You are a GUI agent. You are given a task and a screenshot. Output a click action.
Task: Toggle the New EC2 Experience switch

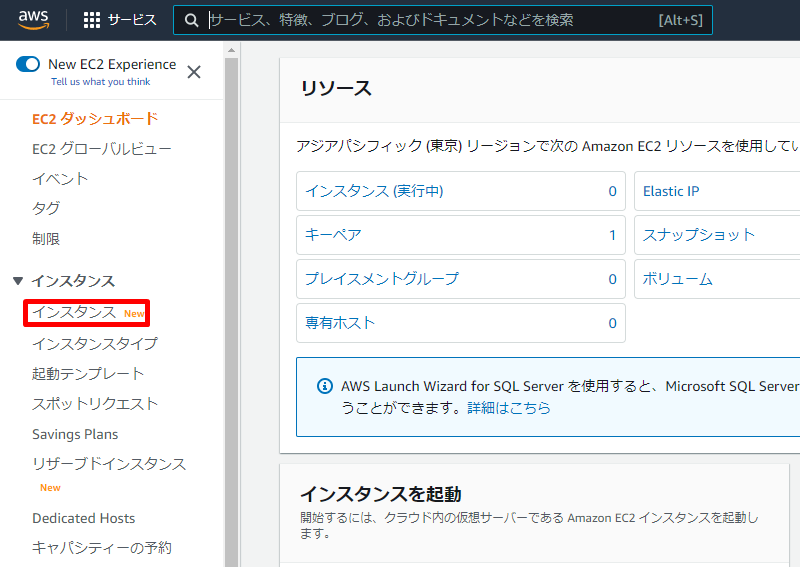(28, 64)
